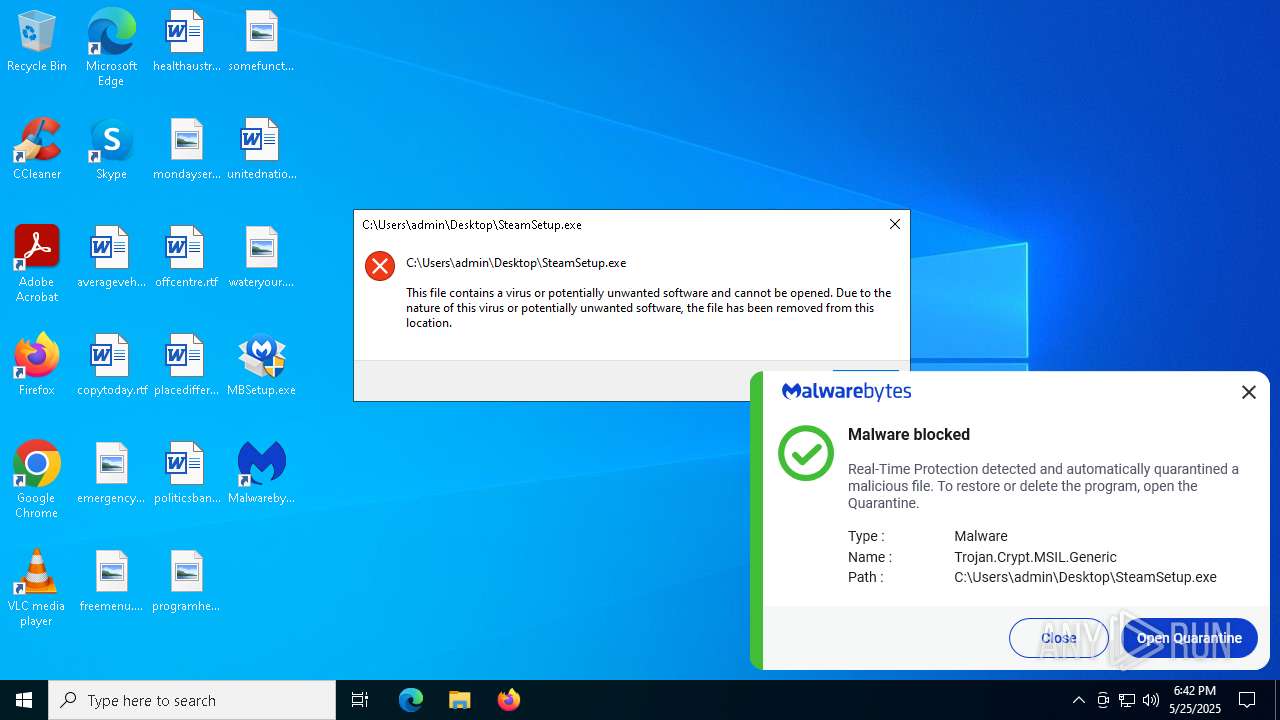Select politicsban... Word document icon

pyautogui.click(x=186, y=473)
